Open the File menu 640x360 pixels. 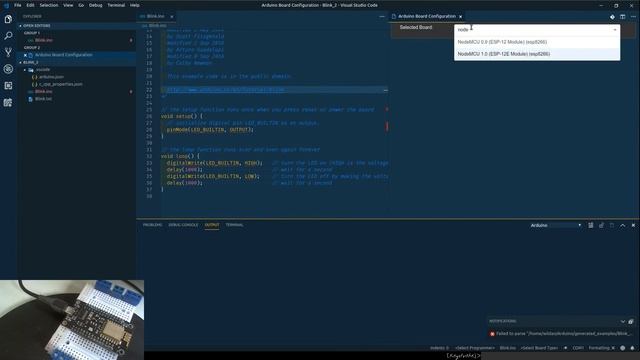(x=18, y=5)
